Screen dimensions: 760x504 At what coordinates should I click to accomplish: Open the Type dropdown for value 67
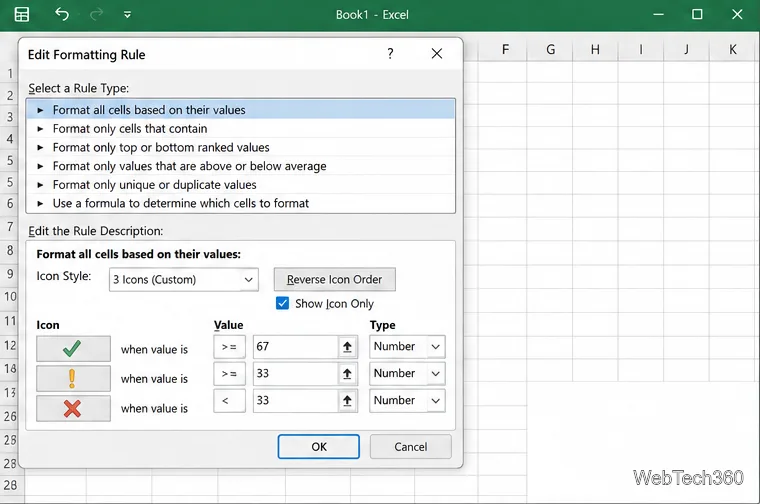coord(407,347)
